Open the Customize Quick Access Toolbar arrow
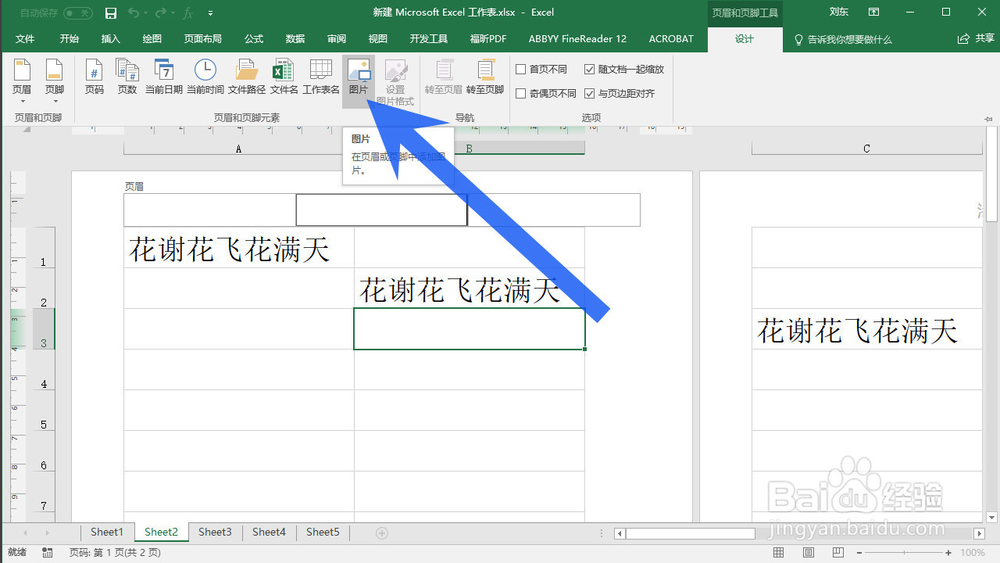 210,13
